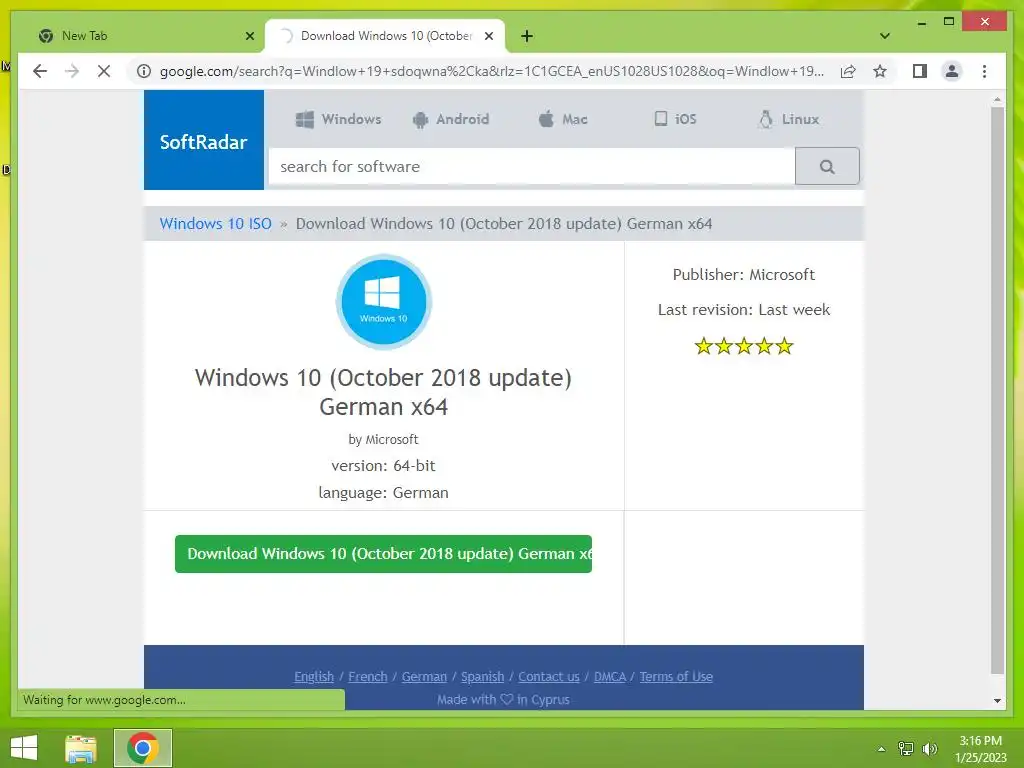This screenshot has width=1024, height=768.
Task: Click the address bar URL
Action: (491, 71)
